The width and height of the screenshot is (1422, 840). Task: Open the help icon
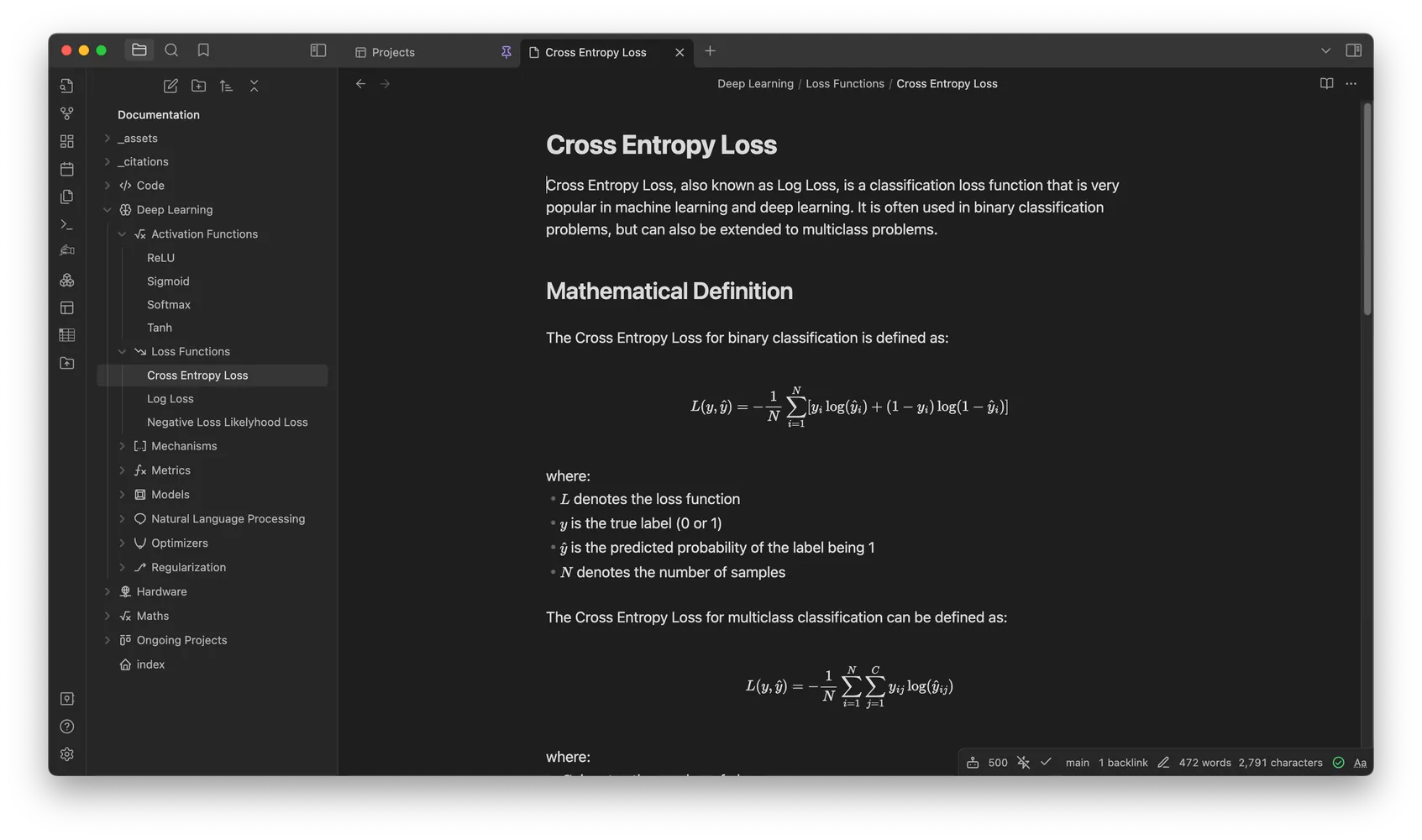pos(67,727)
